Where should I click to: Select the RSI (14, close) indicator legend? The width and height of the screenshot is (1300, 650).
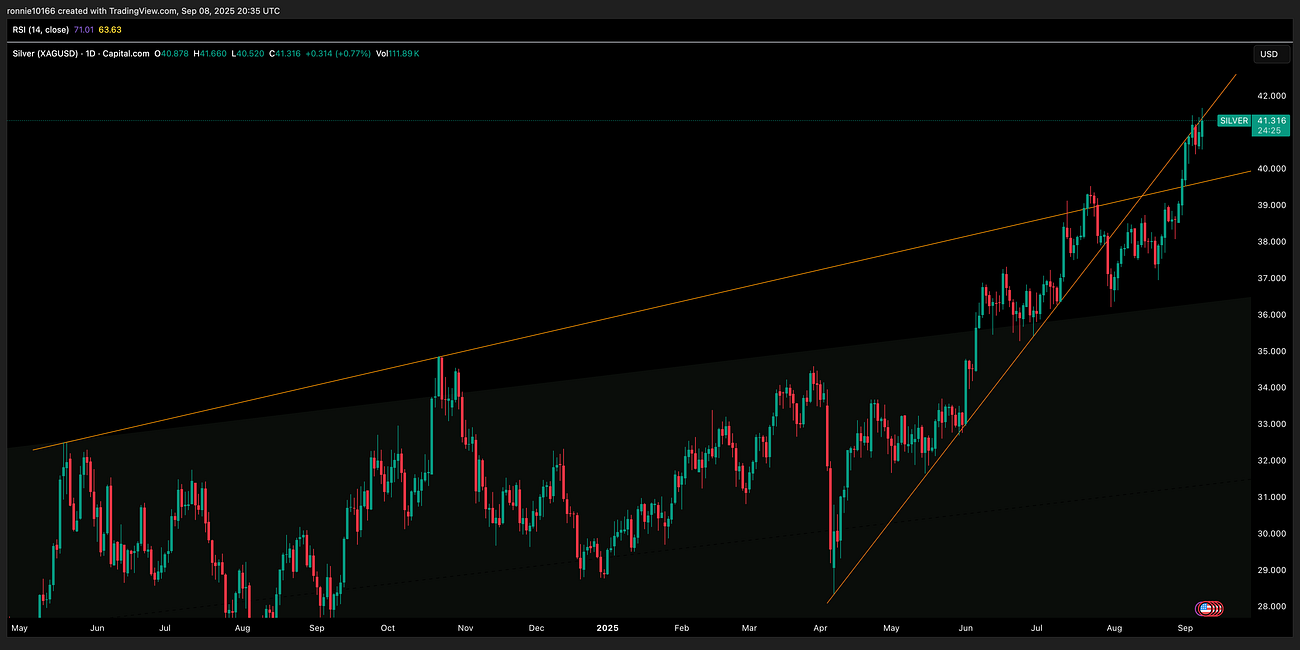(40, 29)
